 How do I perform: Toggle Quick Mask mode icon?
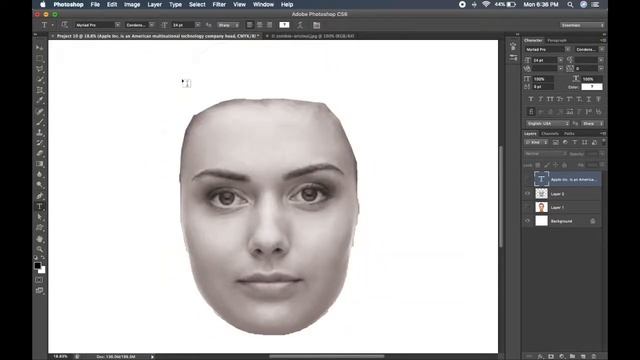pos(39,280)
